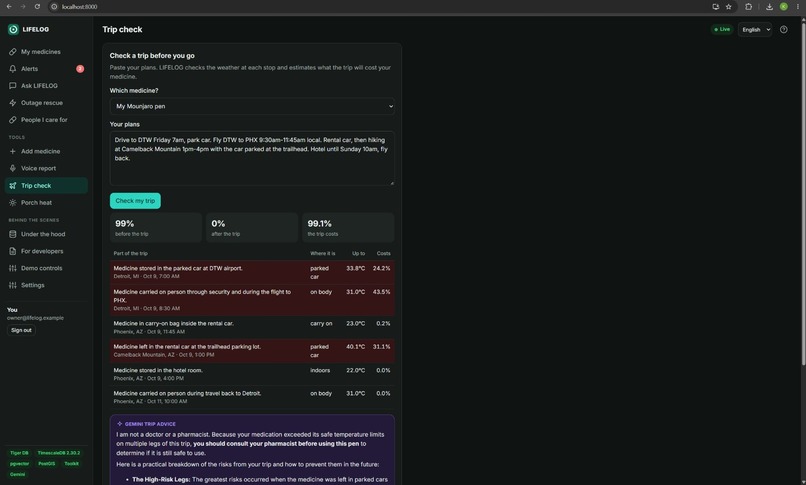Screen dimensions: 806x485
Task: Click the Ask LIFELOG chat bubble icon
Action: 13,86
